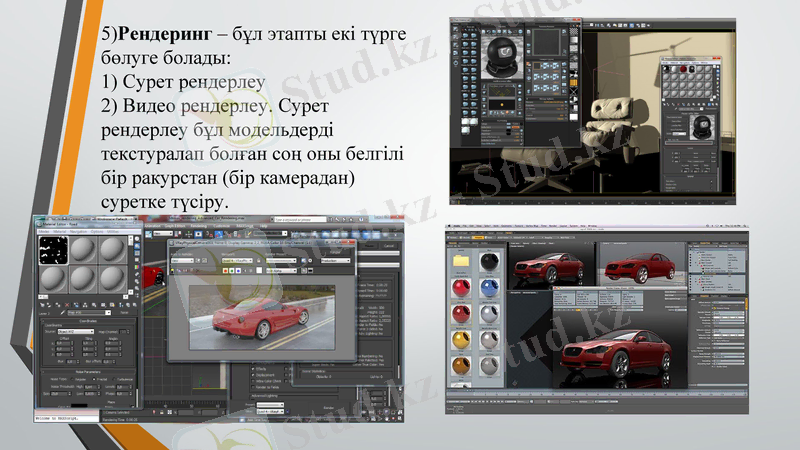
Task: Open the Modes menu in Material Editor
Action: (44, 231)
